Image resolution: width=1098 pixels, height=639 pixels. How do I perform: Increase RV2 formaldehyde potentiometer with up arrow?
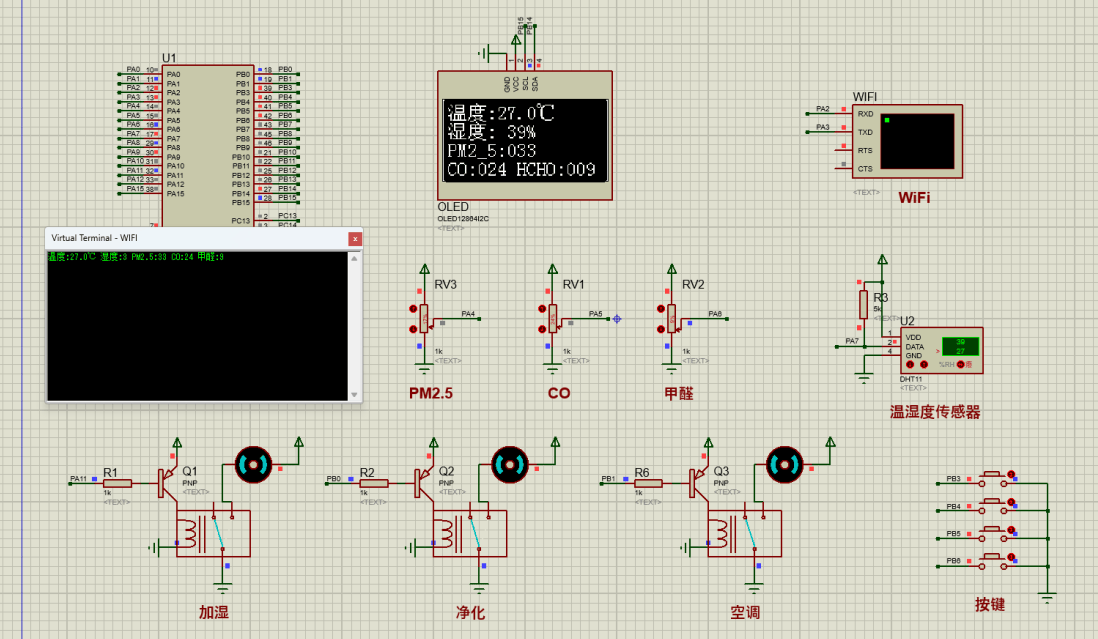pos(661,308)
